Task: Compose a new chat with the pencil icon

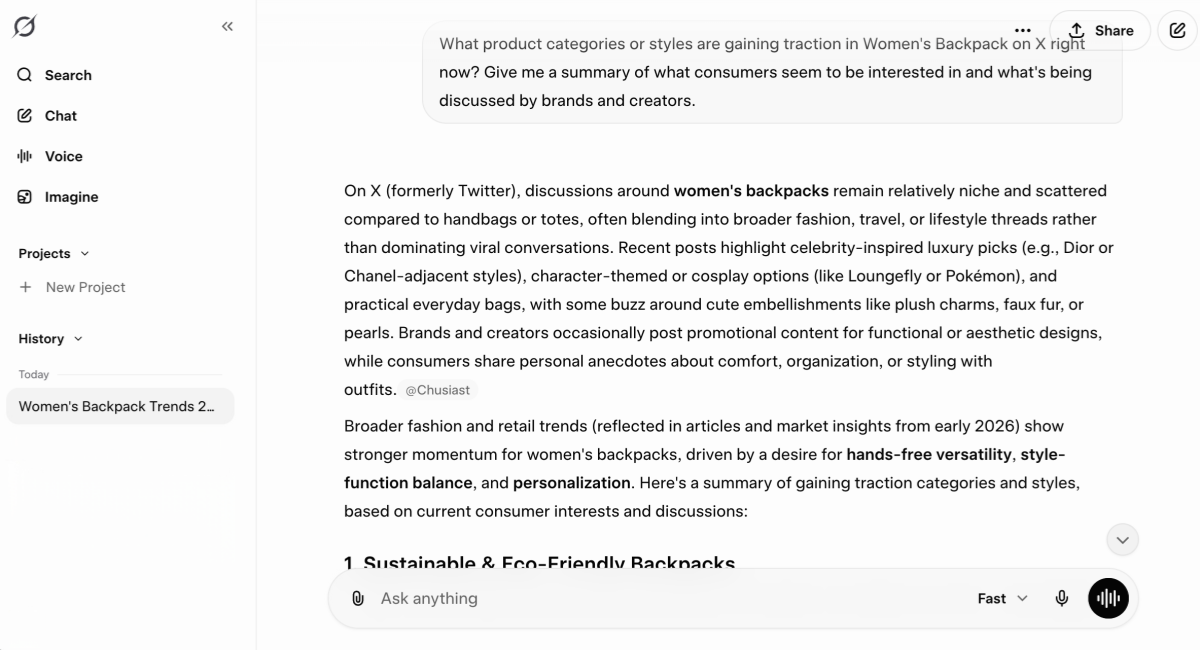Action: pos(1176,30)
